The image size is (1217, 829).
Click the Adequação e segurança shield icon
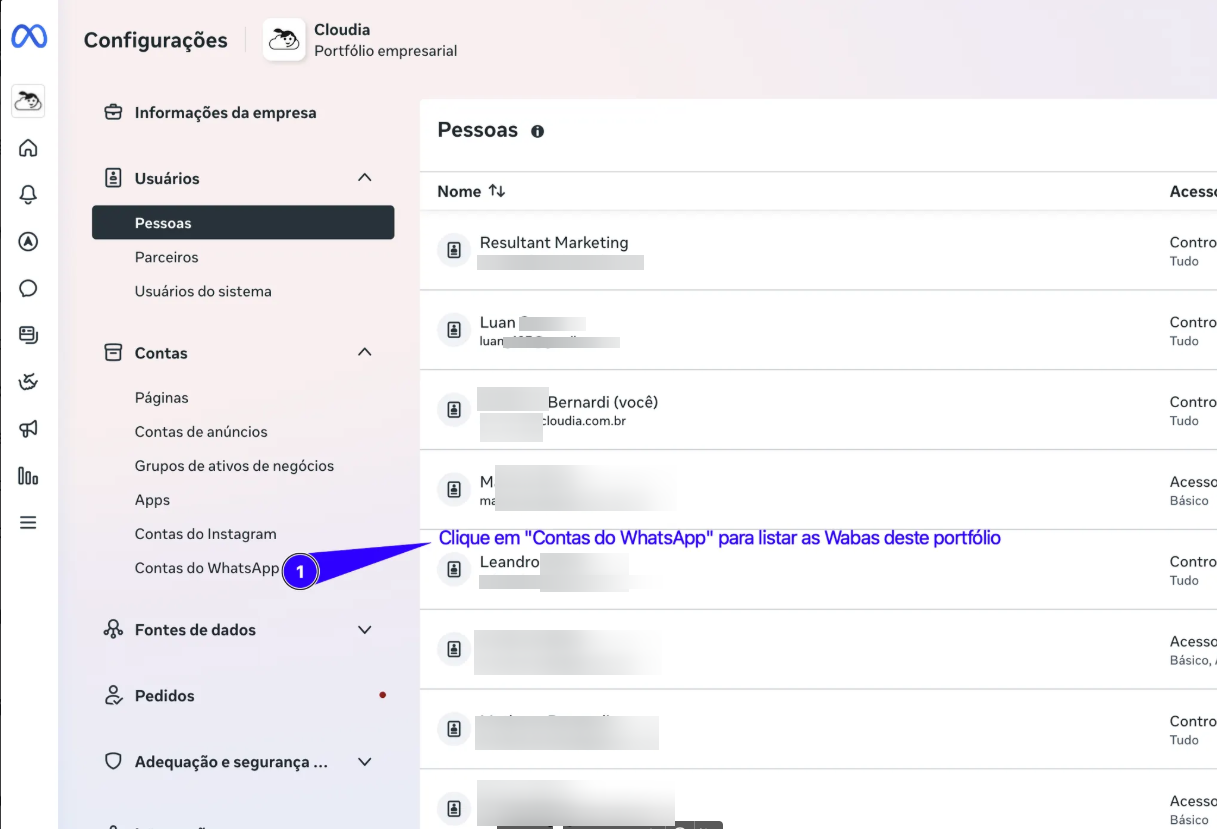(x=114, y=762)
